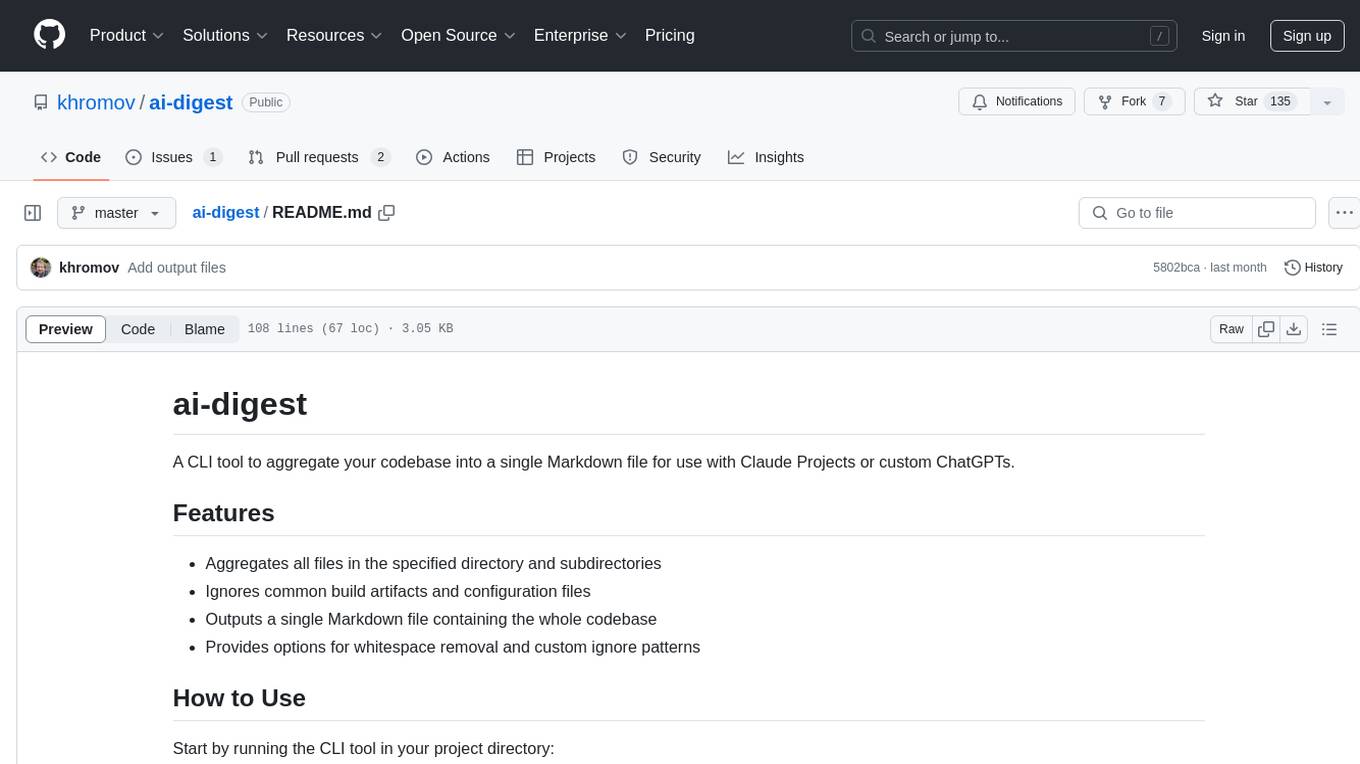Open the master branch selector

116,213
